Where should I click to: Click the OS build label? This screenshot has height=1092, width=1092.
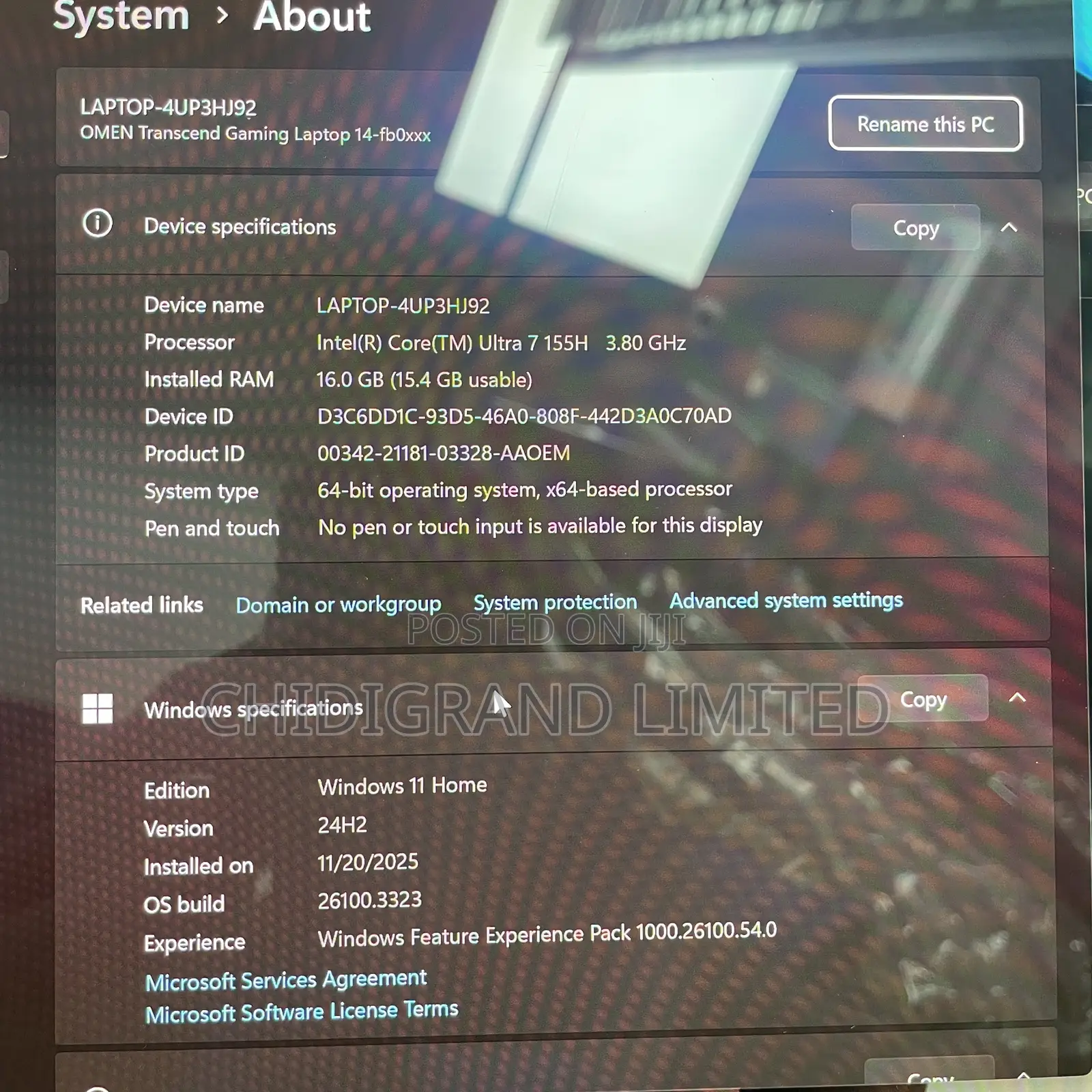(x=184, y=904)
